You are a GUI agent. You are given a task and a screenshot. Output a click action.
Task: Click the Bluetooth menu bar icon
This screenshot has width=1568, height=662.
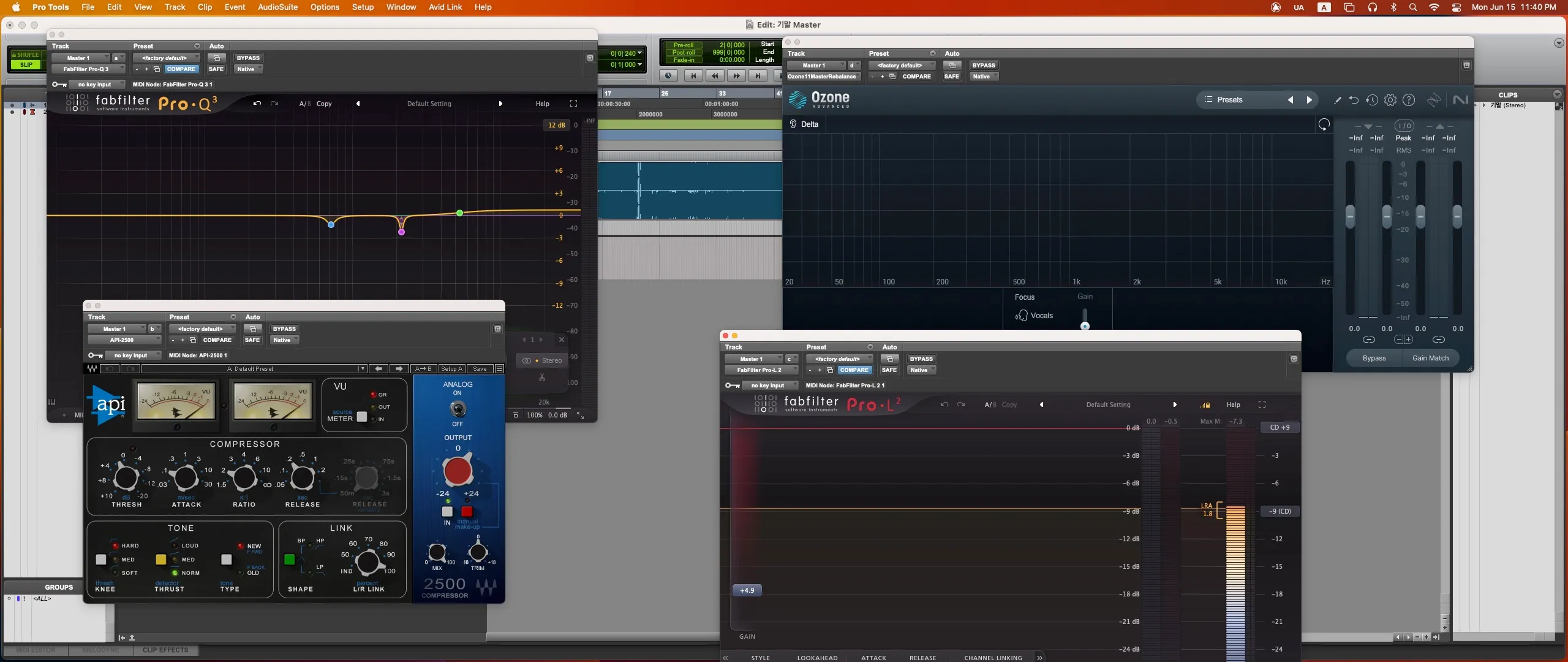click(x=1393, y=7)
